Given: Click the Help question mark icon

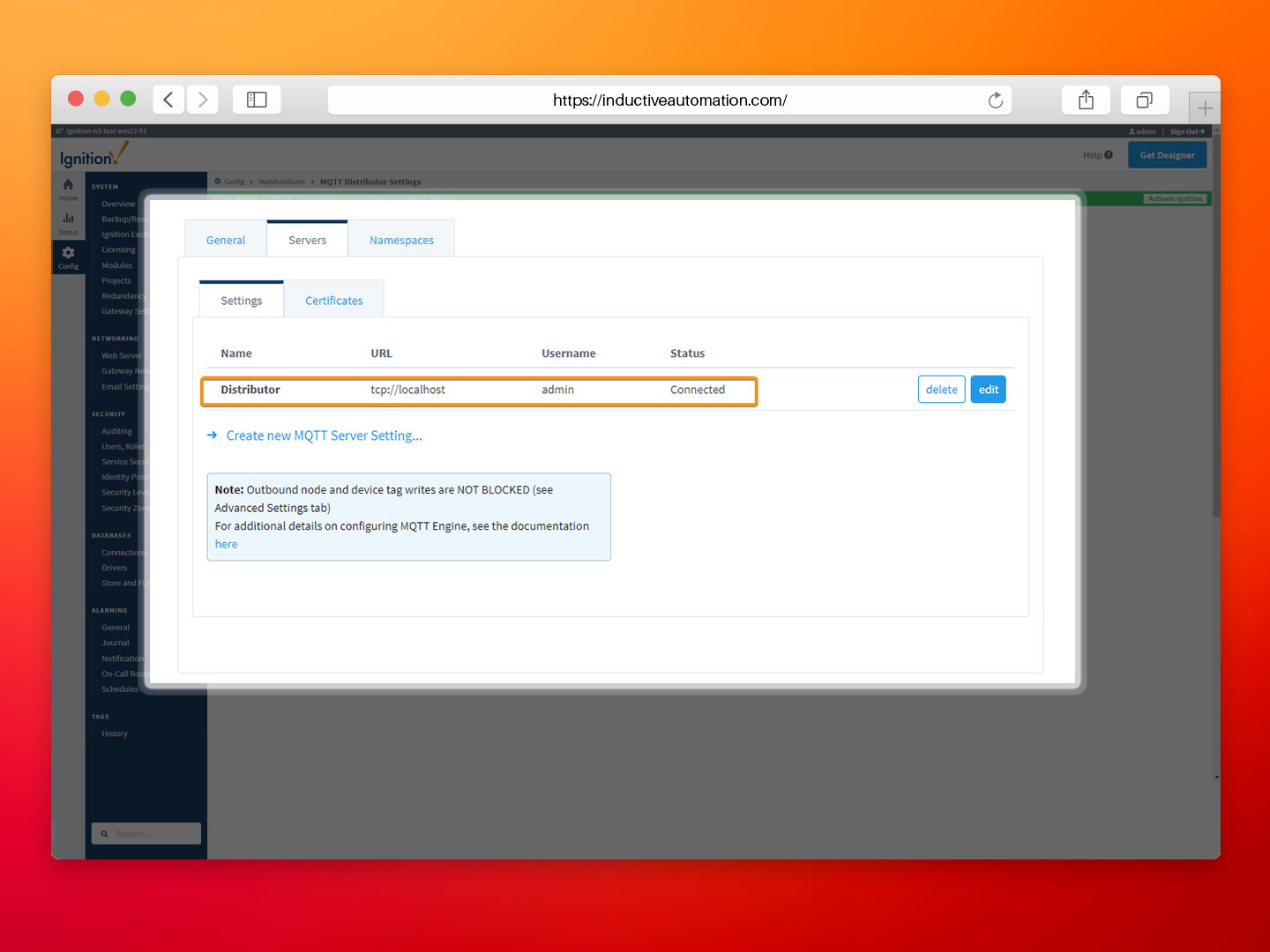Looking at the screenshot, I should pyautogui.click(x=1109, y=154).
